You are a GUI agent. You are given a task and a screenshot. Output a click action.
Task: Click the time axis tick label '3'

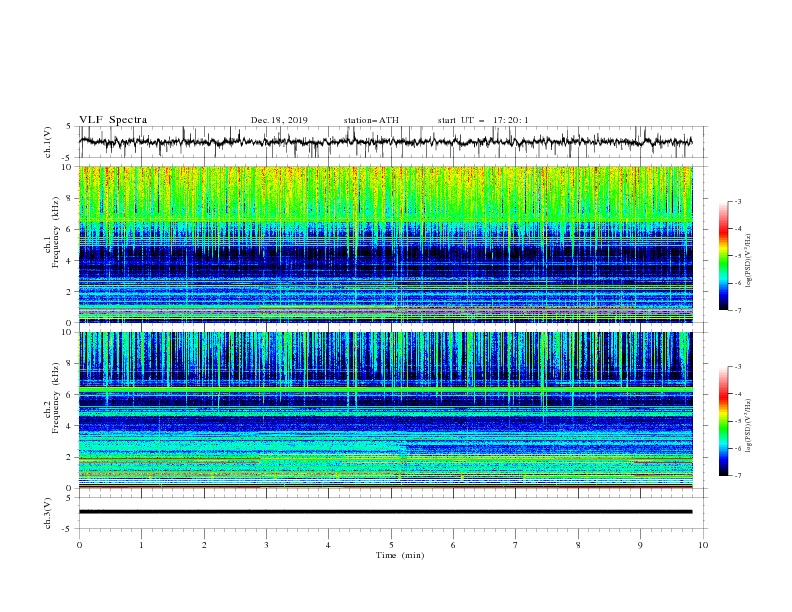(266, 545)
